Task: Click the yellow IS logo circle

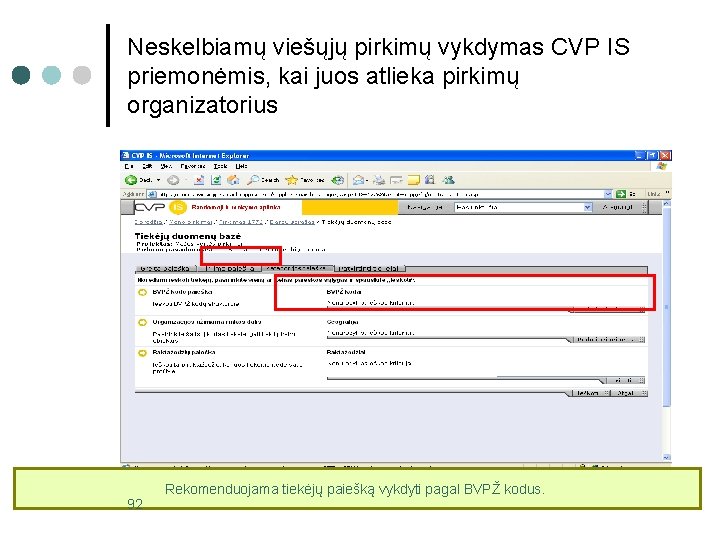Action: [x=178, y=208]
